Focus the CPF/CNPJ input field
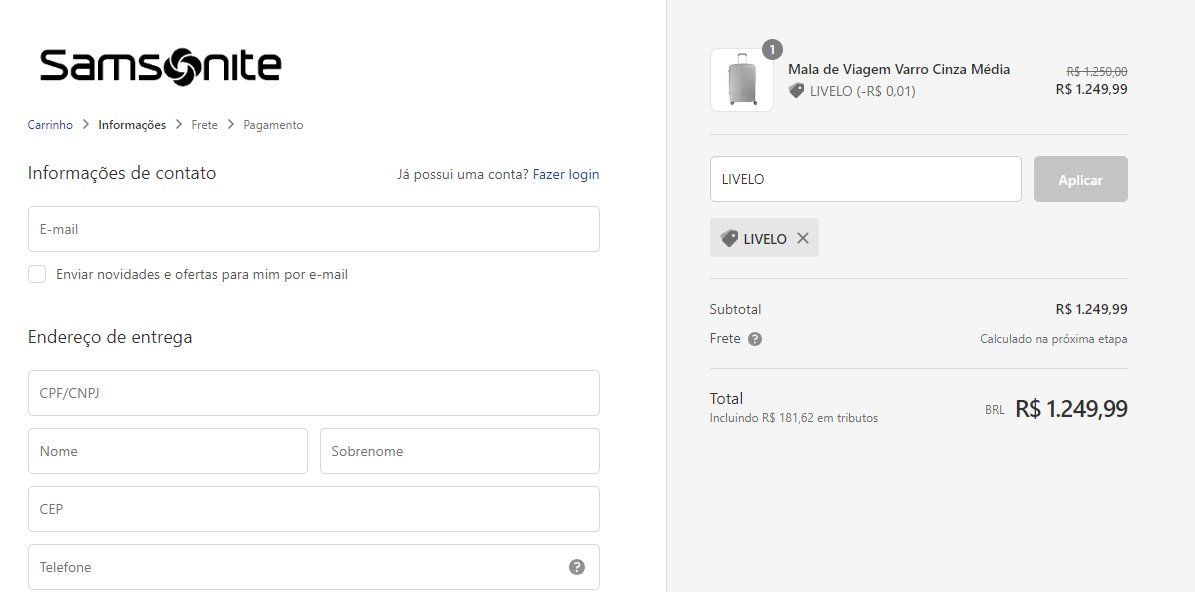 [314, 393]
